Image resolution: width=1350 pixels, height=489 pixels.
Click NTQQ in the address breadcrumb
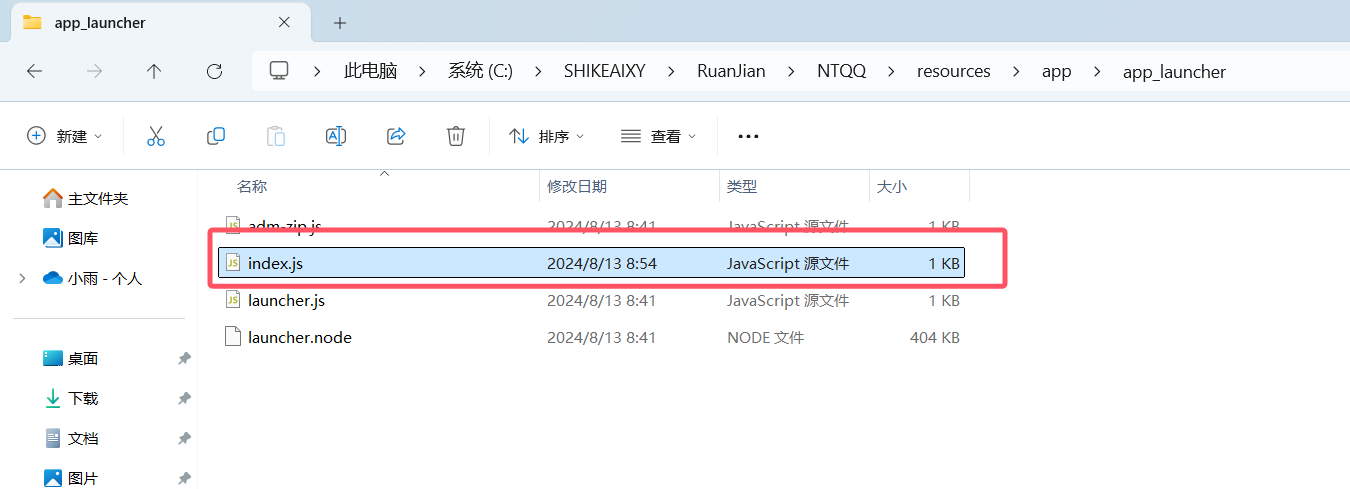(x=841, y=71)
